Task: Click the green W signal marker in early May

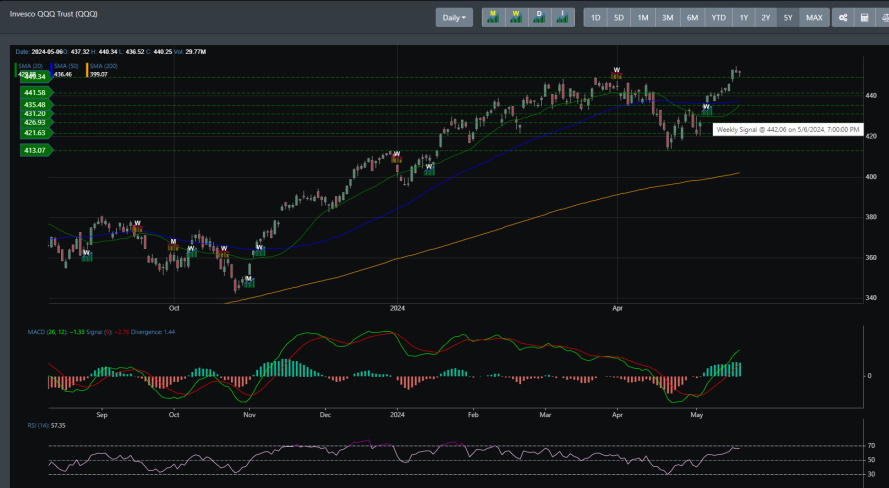Action: (706, 109)
